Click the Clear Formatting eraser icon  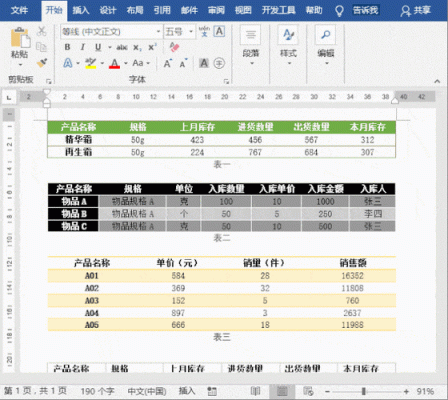pos(174,47)
